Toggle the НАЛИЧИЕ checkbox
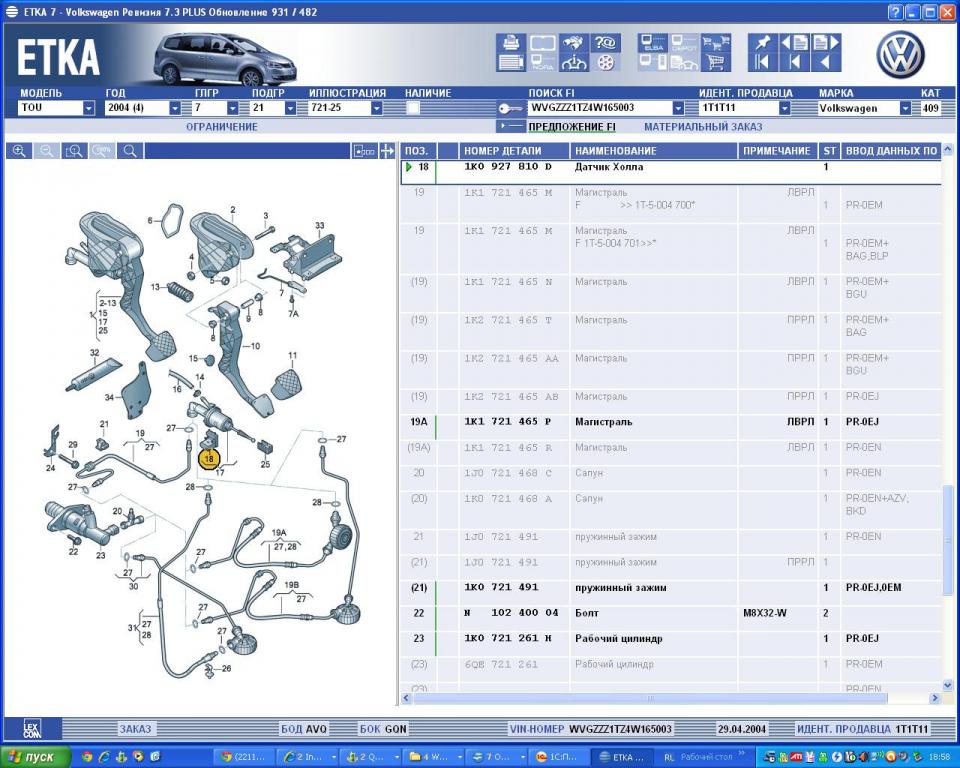Viewport: 960px width, 768px height. (413, 108)
